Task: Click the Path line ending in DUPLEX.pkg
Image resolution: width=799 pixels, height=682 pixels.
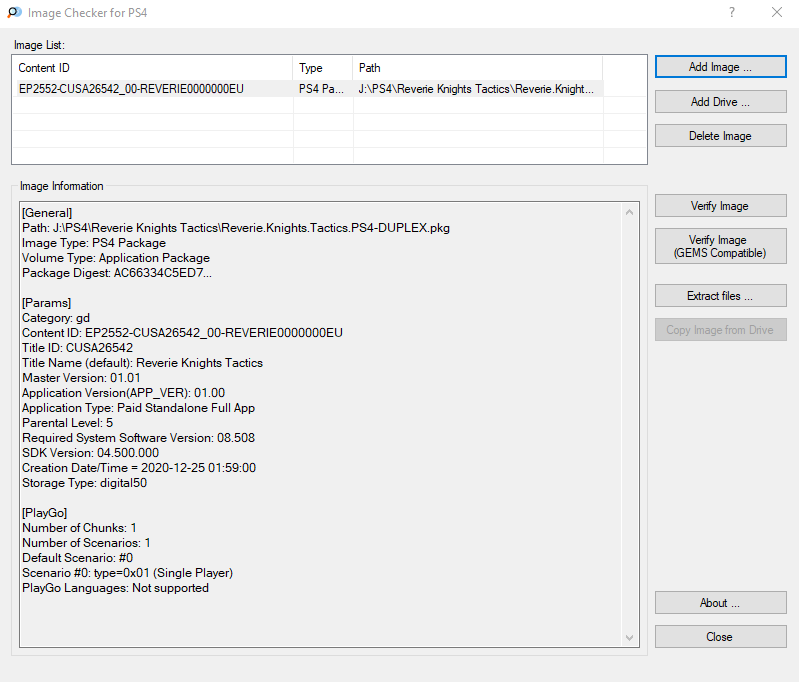Action: point(236,228)
